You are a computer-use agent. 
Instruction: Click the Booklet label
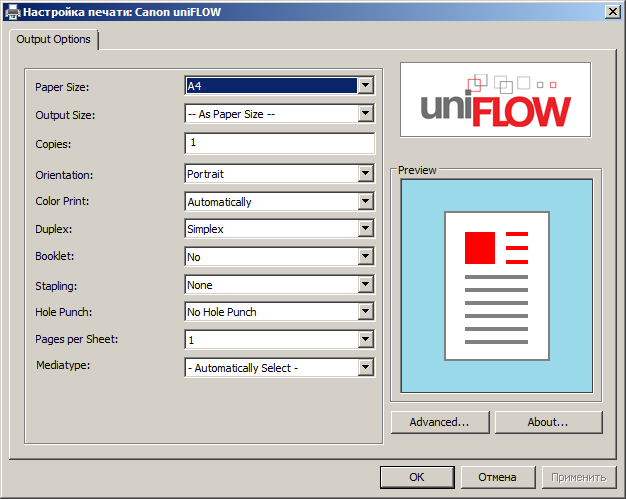point(54,256)
